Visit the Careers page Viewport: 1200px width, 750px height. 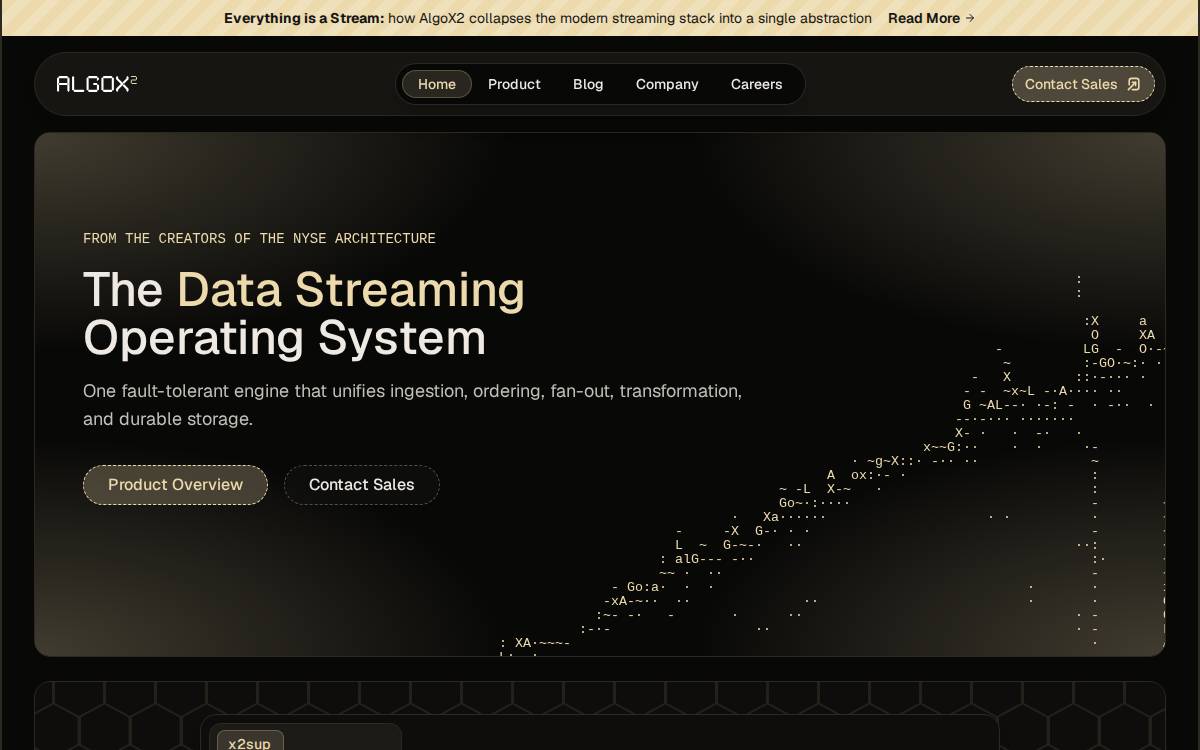pos(756,84)
